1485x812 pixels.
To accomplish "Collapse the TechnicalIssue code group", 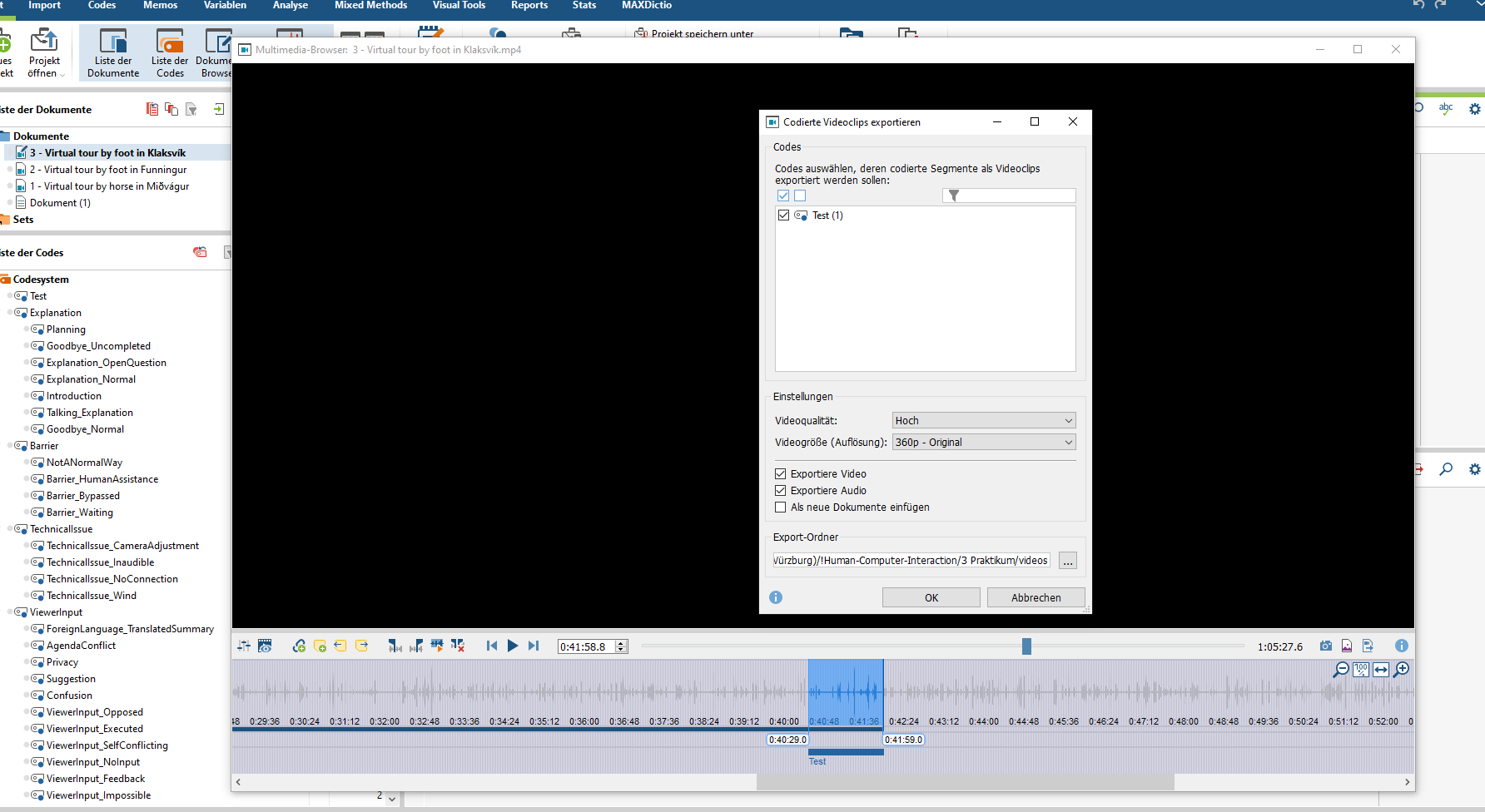I will point(10,529).
